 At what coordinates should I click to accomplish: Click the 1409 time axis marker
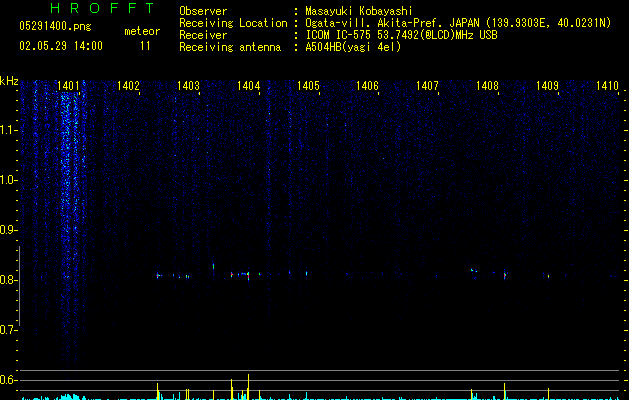pos(547,86)
